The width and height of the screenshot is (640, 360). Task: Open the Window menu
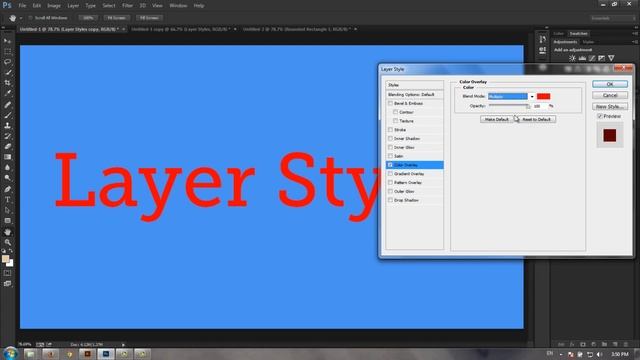tap(178, 6)
